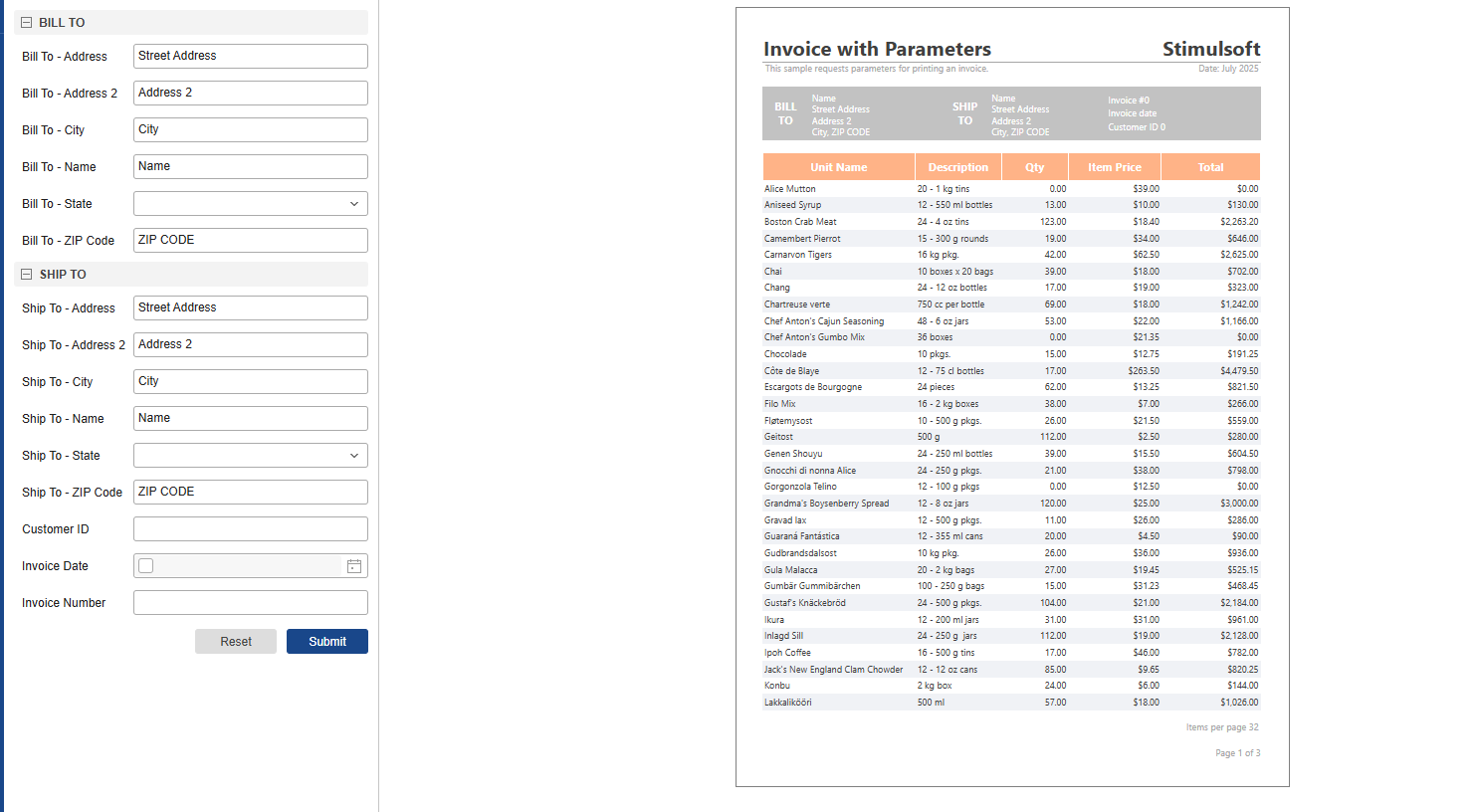Click the 'Invoice with Parameters' title
Screen dimensions: 1476x812
pyautogui.click(x=877, y=49)
